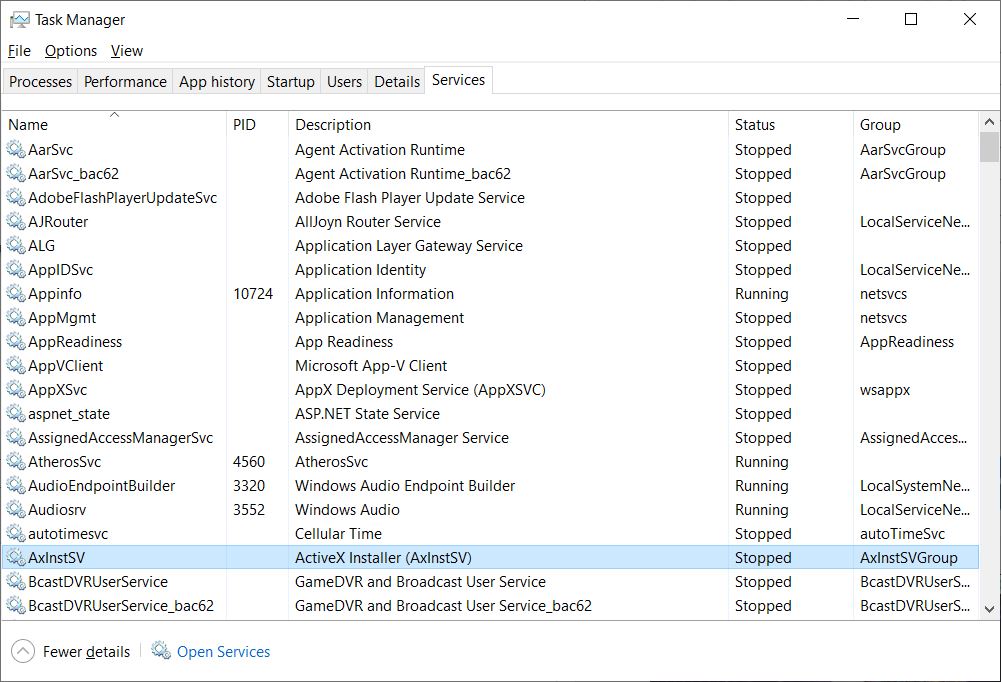Click the scroll down arrow of services list
The width and height of the screenshot is (1002, 682).
[x=989, y=607]
